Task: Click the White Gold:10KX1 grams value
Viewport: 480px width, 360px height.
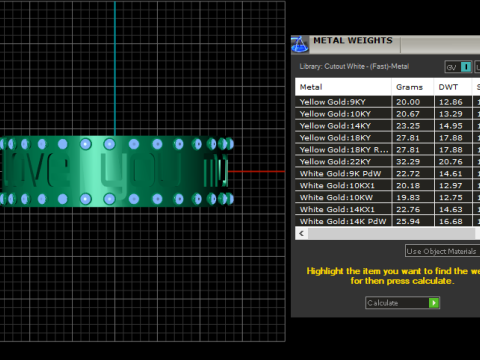Action: [408, 186]
